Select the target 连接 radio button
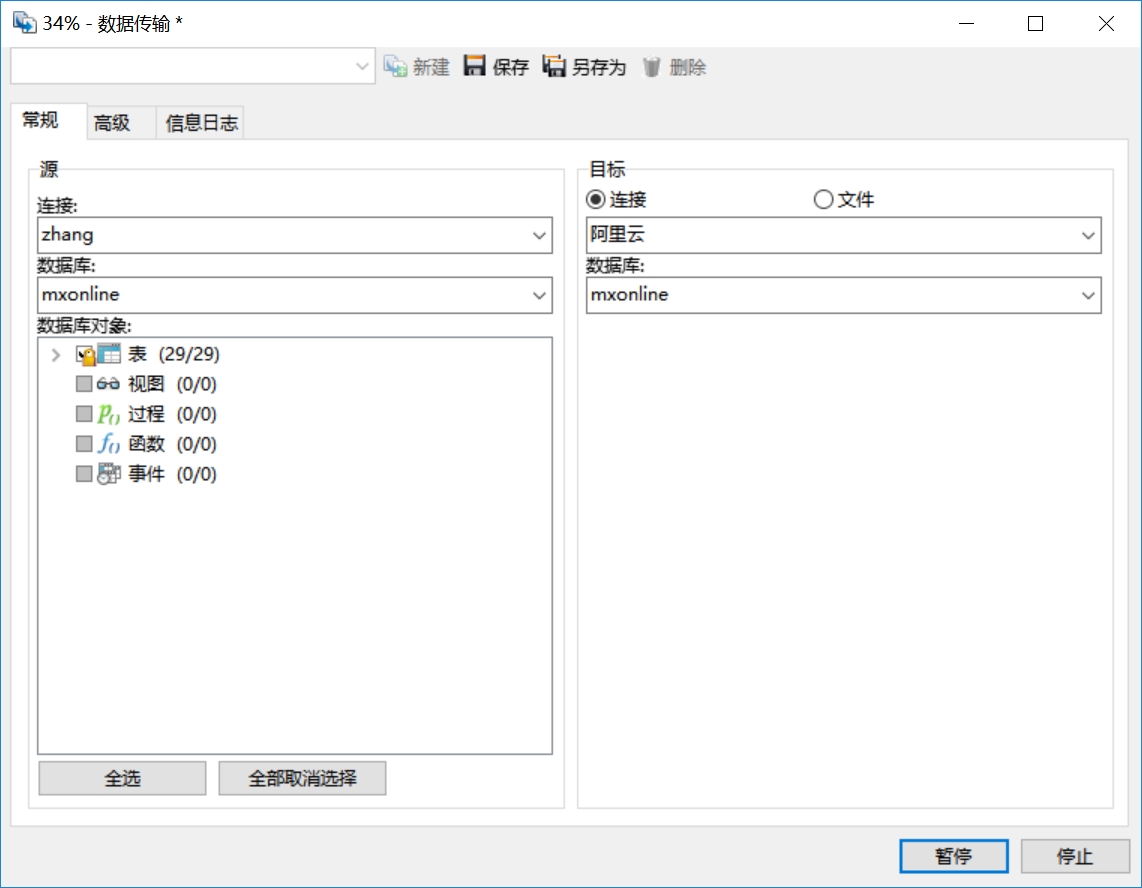Viewport: 1142px width, 888px height. (x=596, y=200)
